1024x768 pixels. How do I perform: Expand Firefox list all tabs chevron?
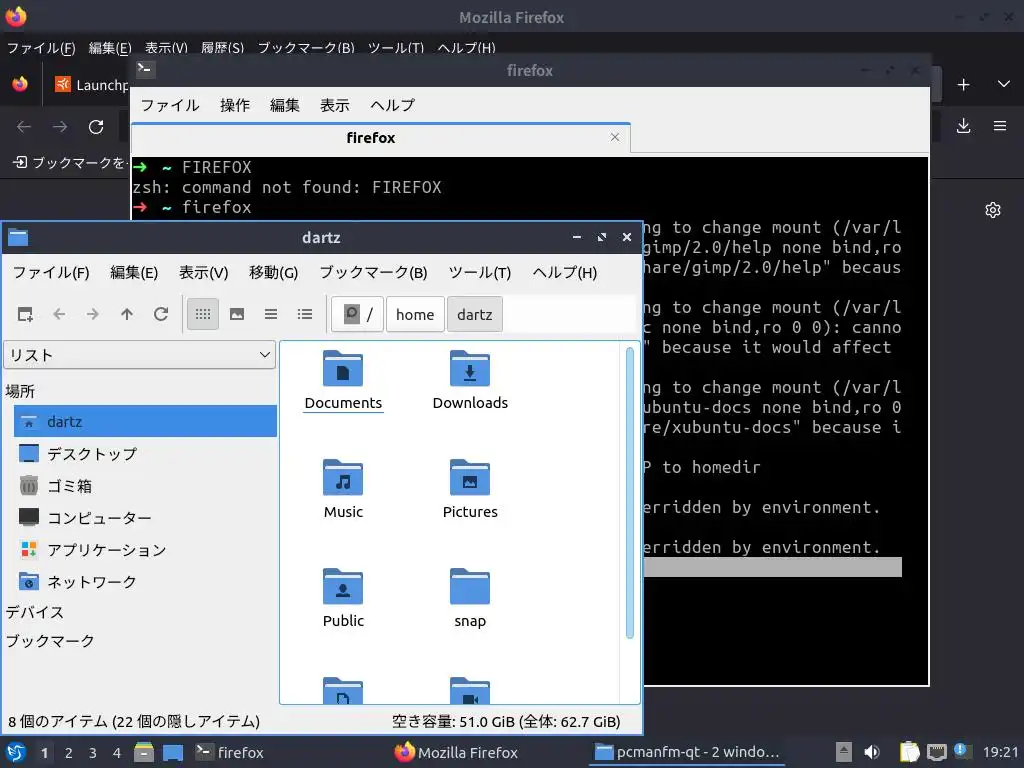[1004, 84]
